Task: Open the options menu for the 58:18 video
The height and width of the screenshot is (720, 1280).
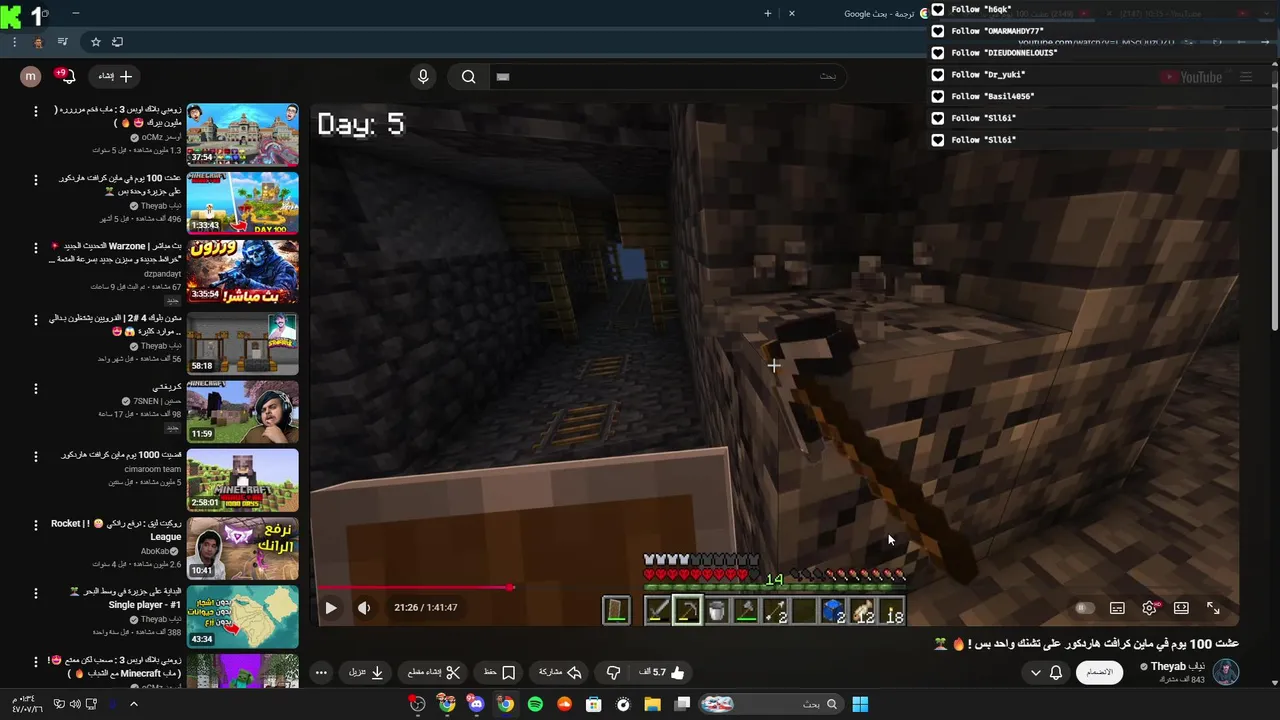Action: click(36, 319)
